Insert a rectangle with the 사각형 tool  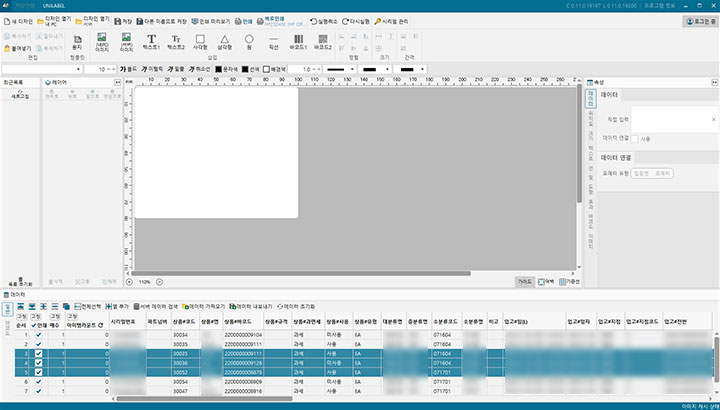[x=200, y=42]
